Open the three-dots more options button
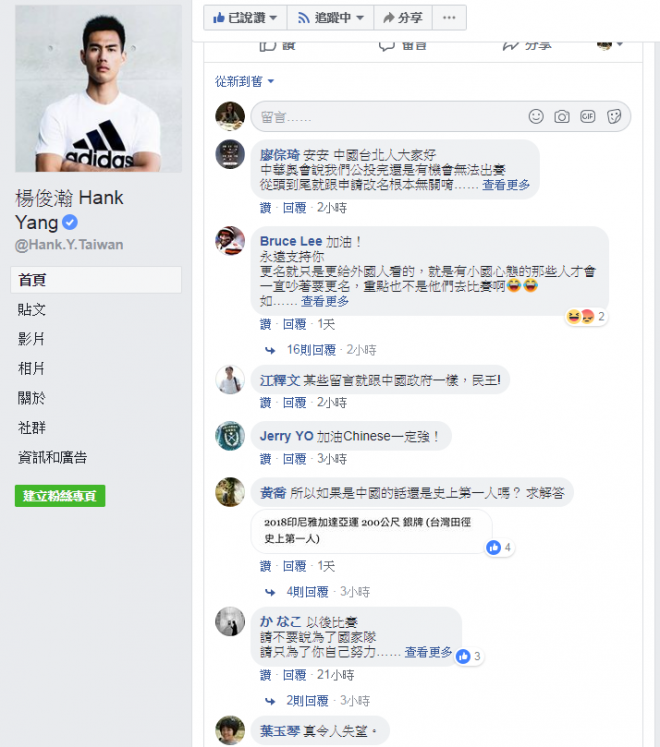Image resolution: width=660 pixels, height=747 pixels. point(451,17)
